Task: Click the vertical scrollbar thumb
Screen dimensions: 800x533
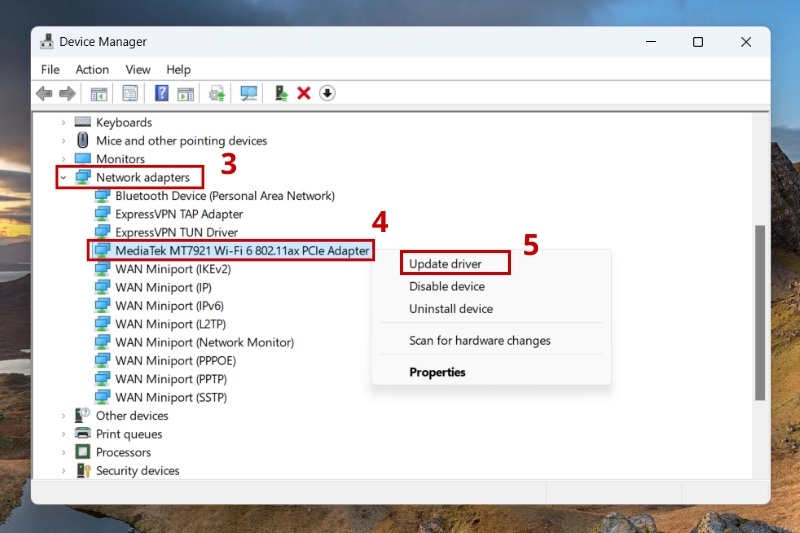Action: [760, 313]
